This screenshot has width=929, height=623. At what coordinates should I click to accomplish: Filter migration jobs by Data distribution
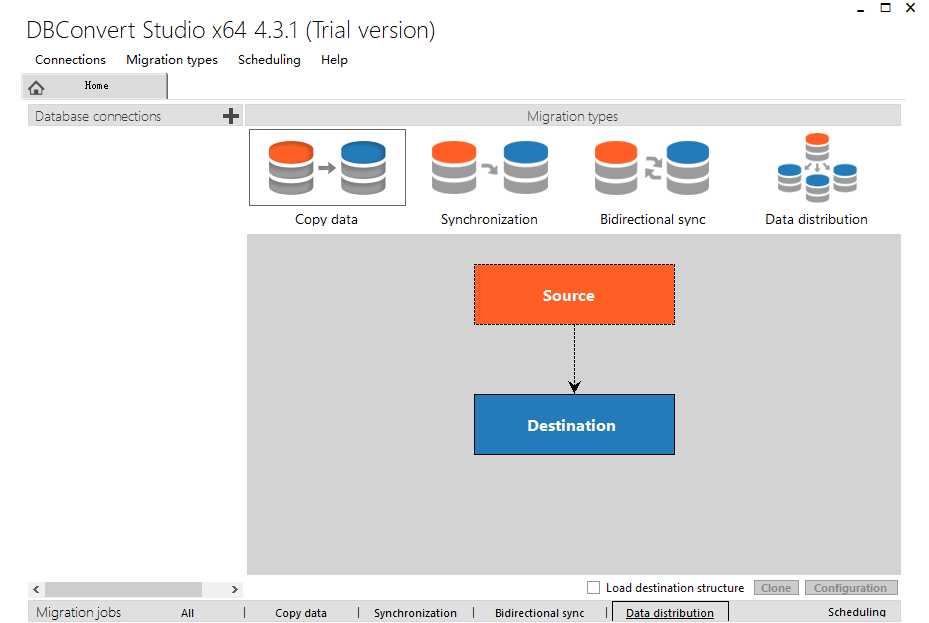[x=669, y=612]
